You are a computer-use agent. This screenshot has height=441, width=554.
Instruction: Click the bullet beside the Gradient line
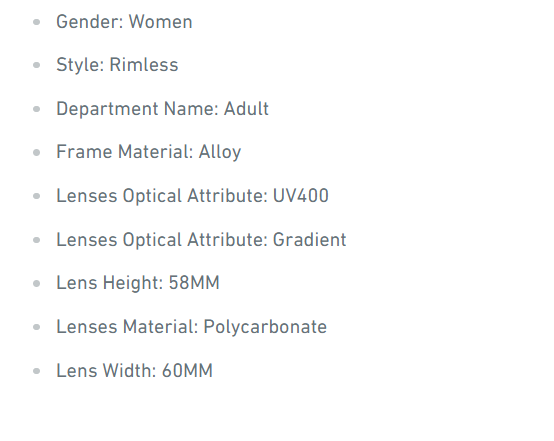click(36, 240)
